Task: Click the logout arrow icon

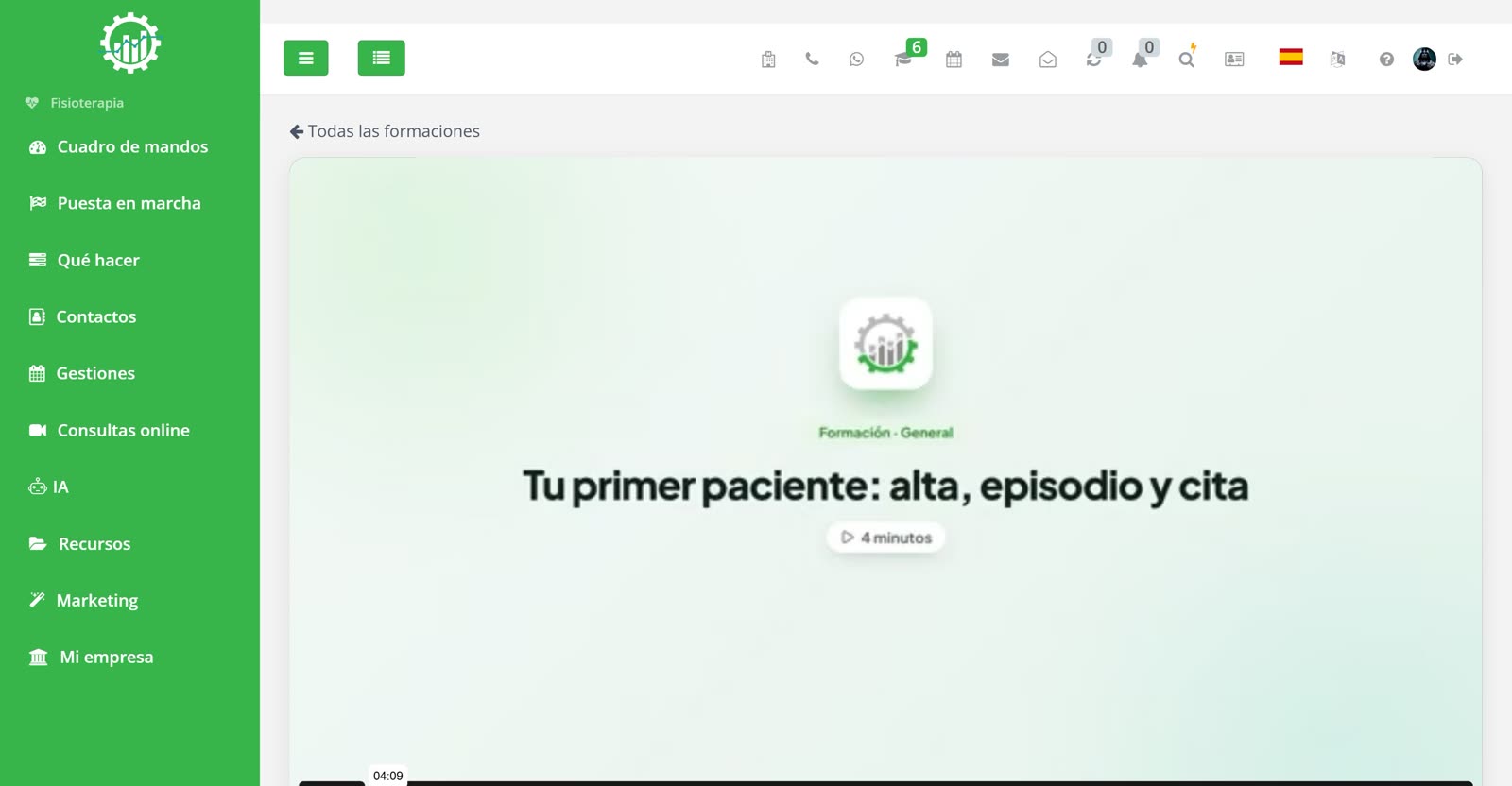Action: pos(1455,59)
